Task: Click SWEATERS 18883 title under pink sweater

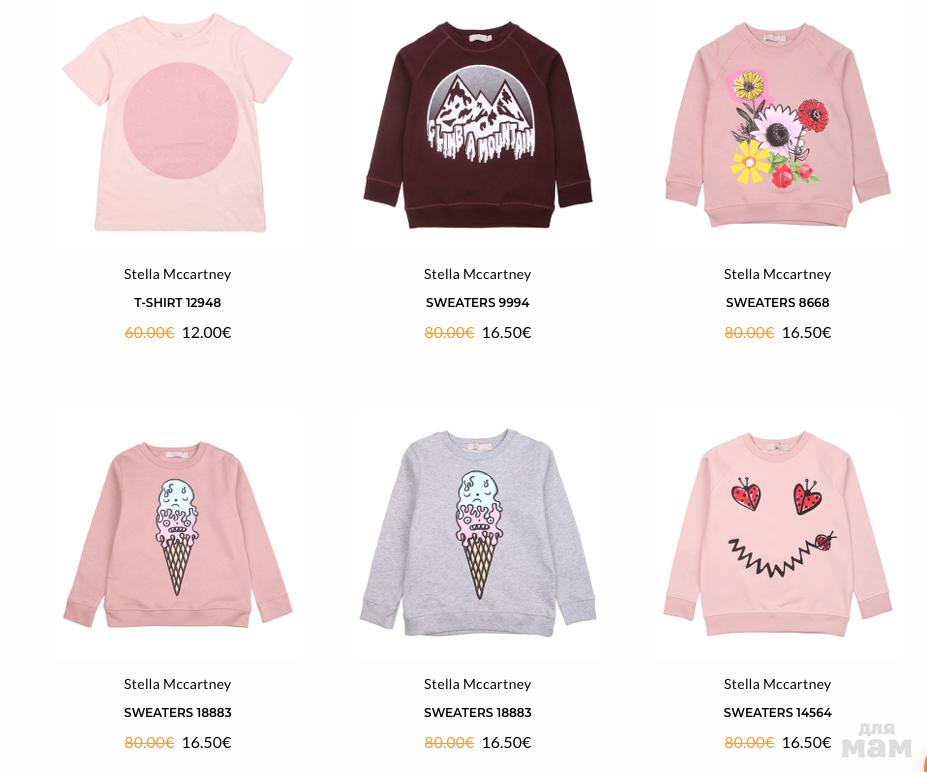Action: pyautogui.click(x=177, y=713)
